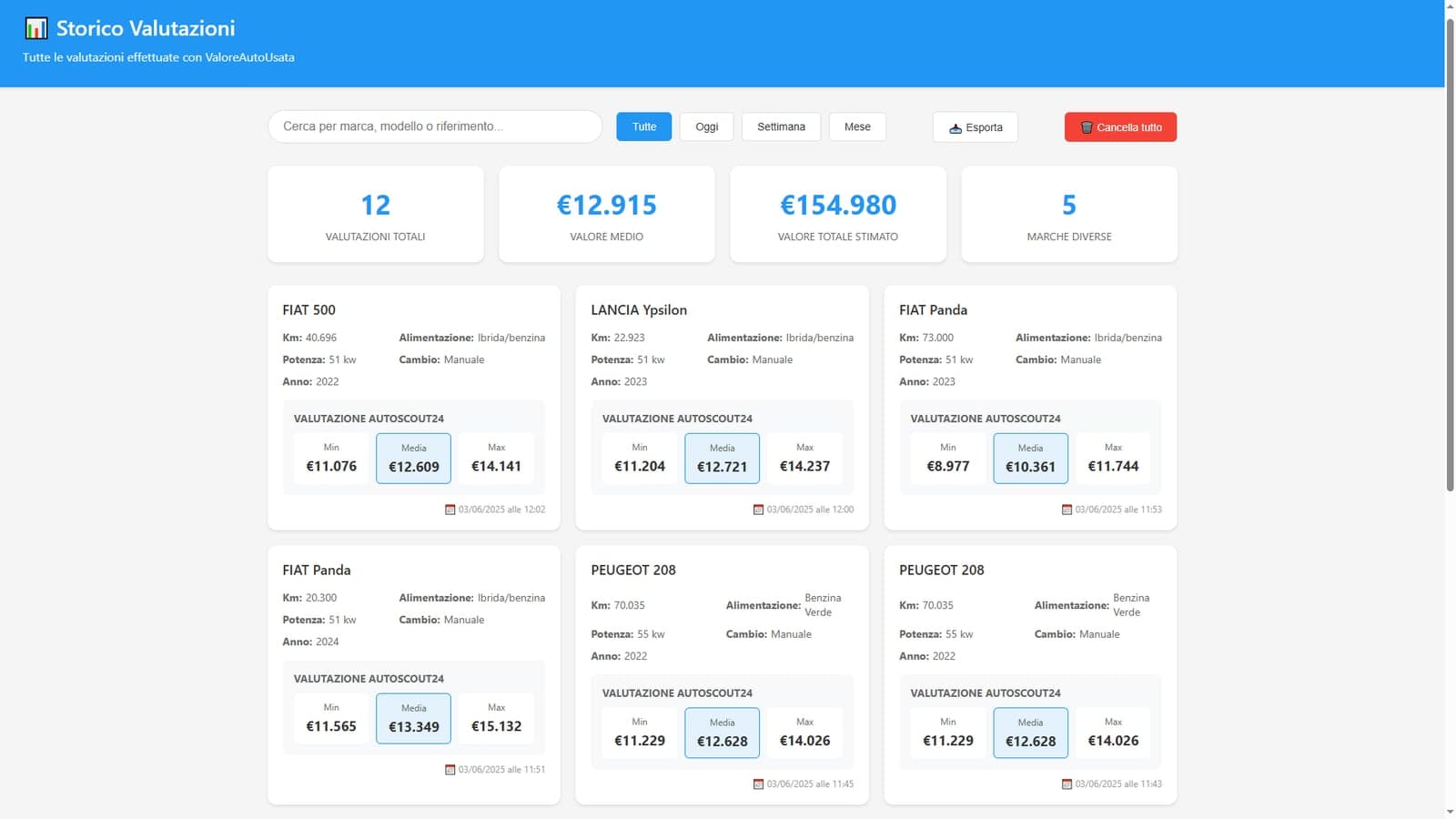Click the €154.980 Valore Totale Stimato card
The width and height of the screenshot is (1456, 819).
click(838, 214)
